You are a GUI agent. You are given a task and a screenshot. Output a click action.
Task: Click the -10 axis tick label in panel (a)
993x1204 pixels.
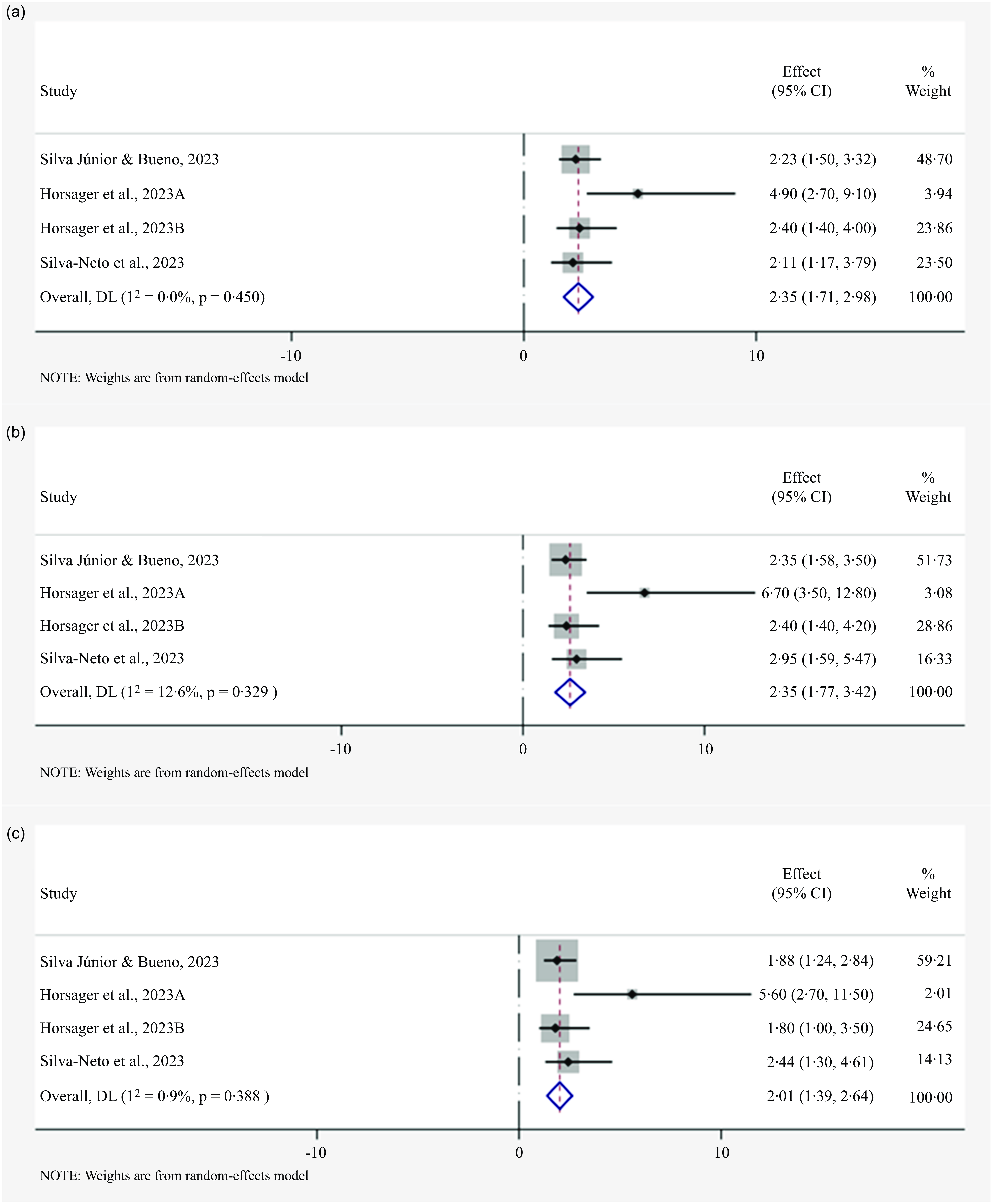[x=291, y=356]
